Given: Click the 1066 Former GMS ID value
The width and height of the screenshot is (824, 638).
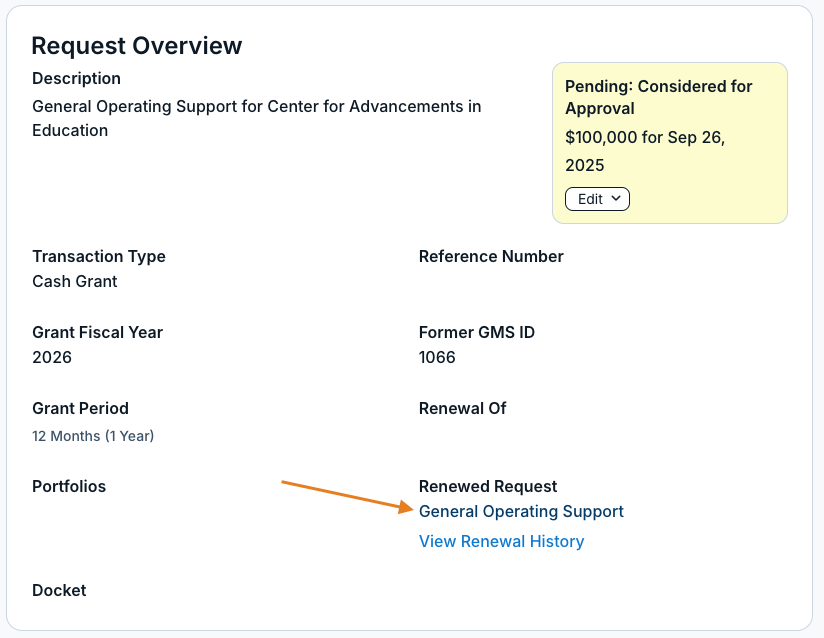Looking at the screenshot, I should point(437,357).
